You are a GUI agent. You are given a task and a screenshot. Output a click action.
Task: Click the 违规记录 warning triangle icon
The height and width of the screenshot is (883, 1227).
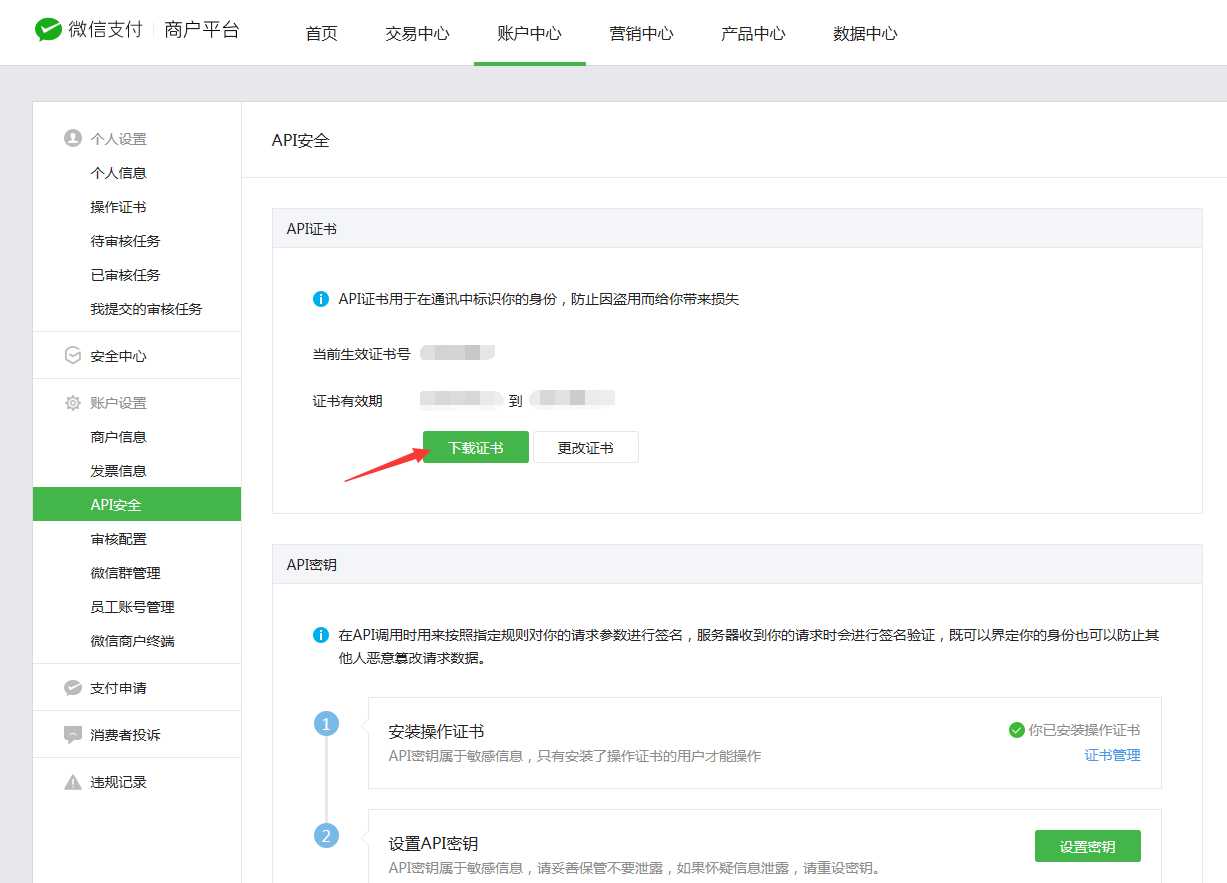pos(72,782)
